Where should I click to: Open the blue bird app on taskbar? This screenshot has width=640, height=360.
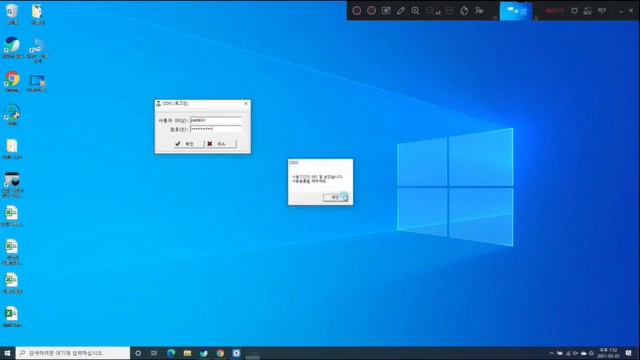[x=204, y=353]
